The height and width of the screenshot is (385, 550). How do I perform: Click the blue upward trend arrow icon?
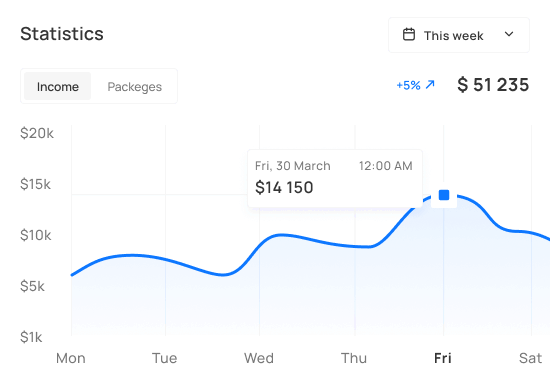(x=430, y=85)
